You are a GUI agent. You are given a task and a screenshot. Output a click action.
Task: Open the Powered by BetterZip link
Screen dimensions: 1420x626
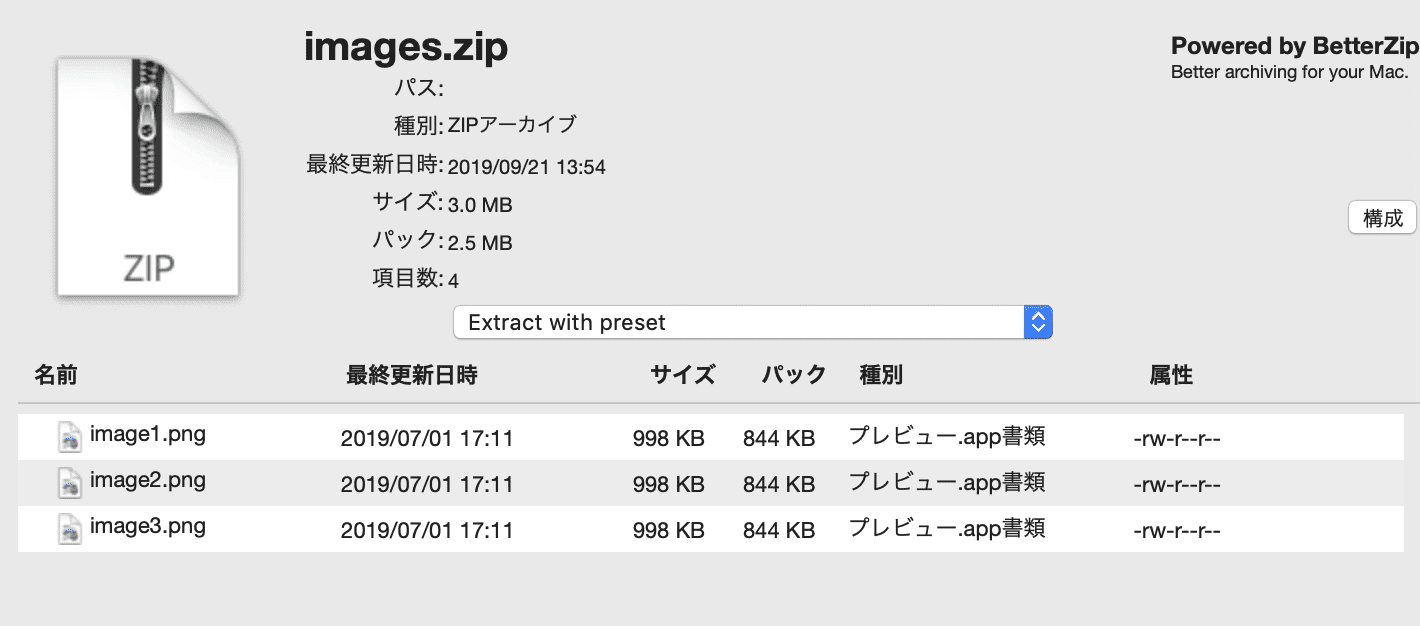coord(1294,47)
